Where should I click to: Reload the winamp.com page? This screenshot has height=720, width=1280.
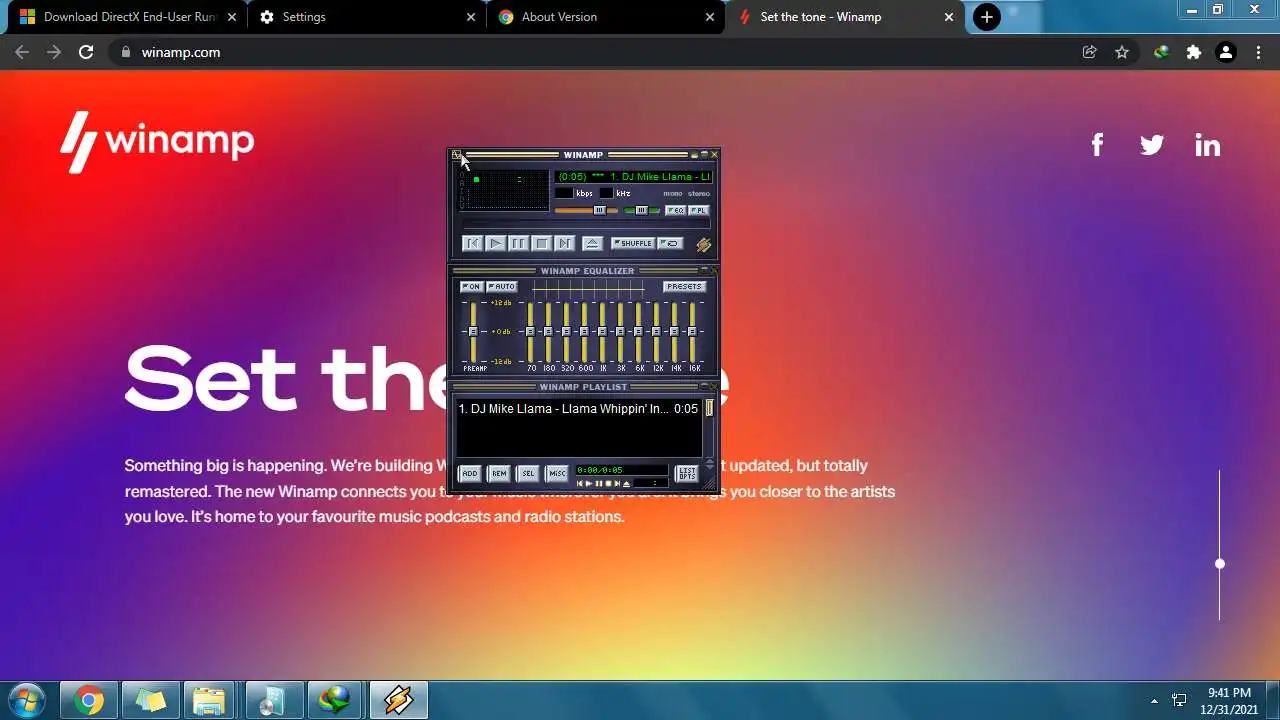pyautogui.click(x=86, y=52)
